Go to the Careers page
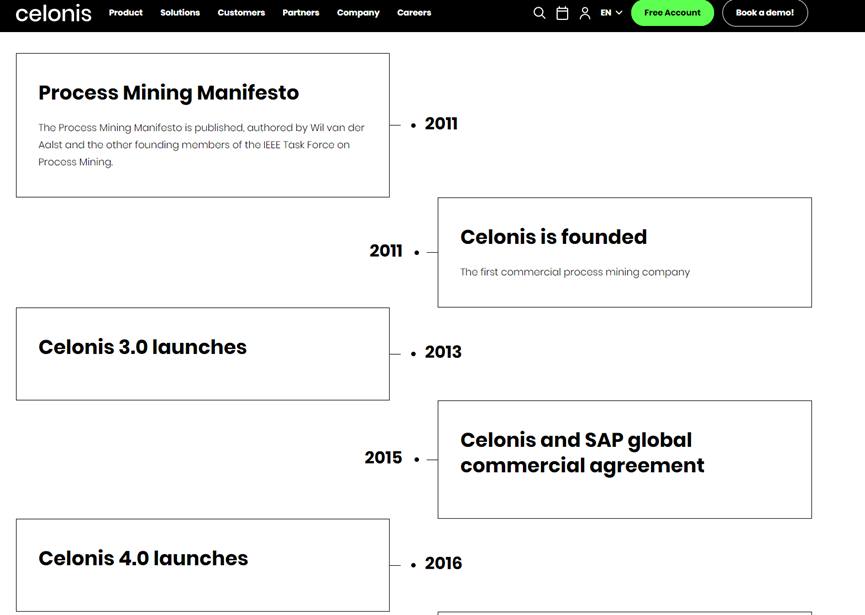 (414, 13)
